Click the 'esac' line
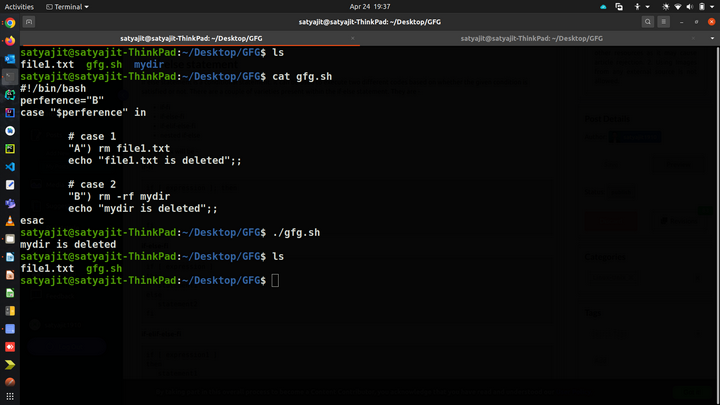 pyautogui.click(x=32, y=220)
